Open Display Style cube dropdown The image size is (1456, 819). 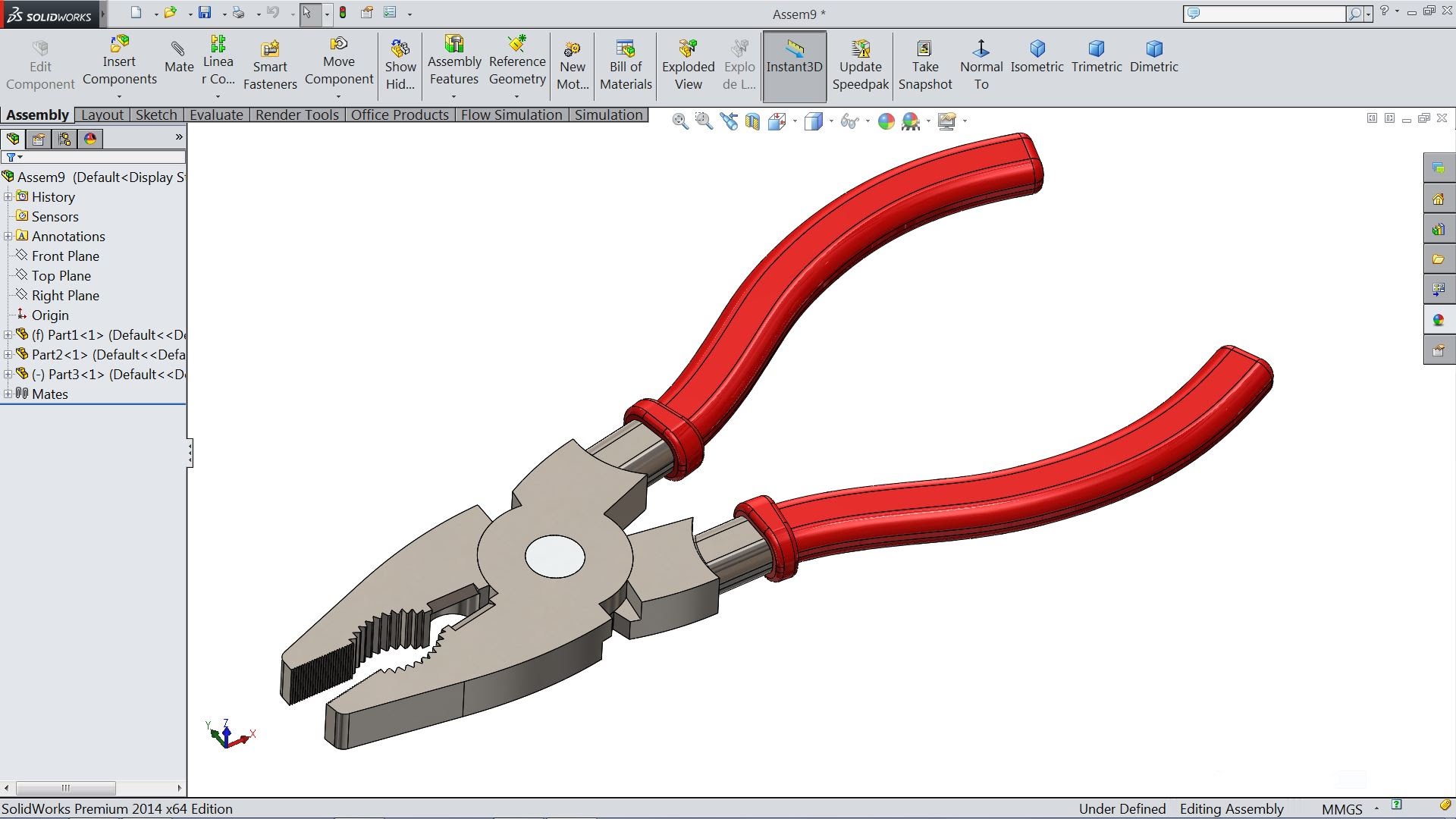click(x=814, y=121)
